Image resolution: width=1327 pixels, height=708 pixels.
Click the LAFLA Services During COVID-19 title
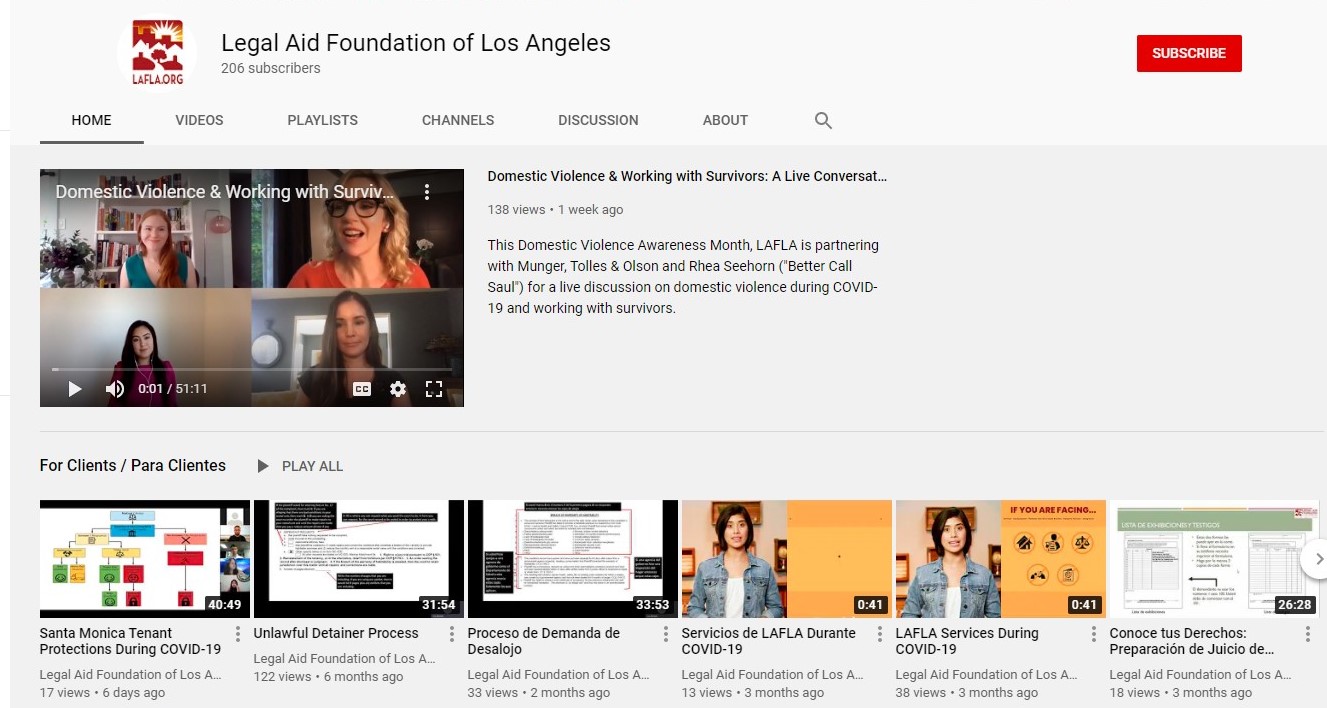point(967,641)
